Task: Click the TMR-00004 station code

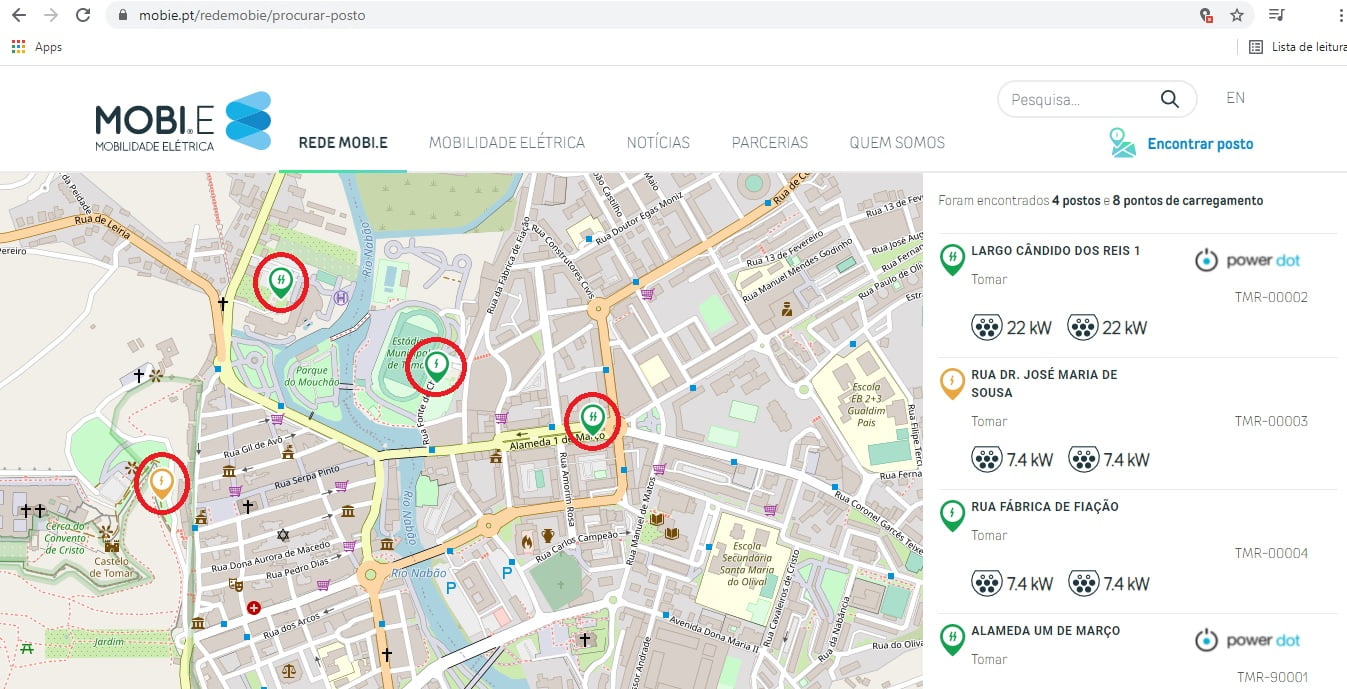Action: coord(1271,553)
